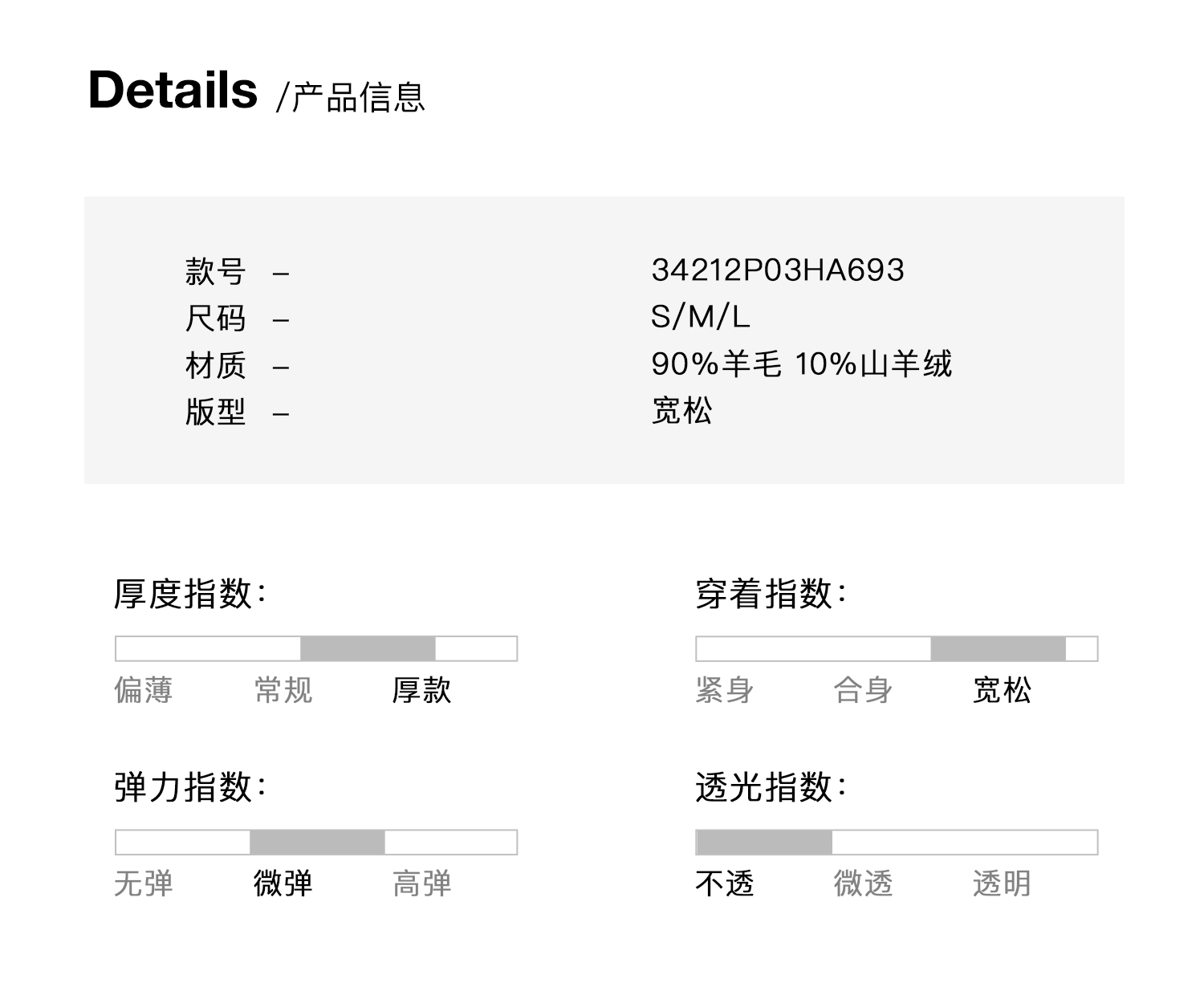The height and width of the screenshot is (1003, 1204).
Task: Click the Details heading
Action: click(173, 90)
